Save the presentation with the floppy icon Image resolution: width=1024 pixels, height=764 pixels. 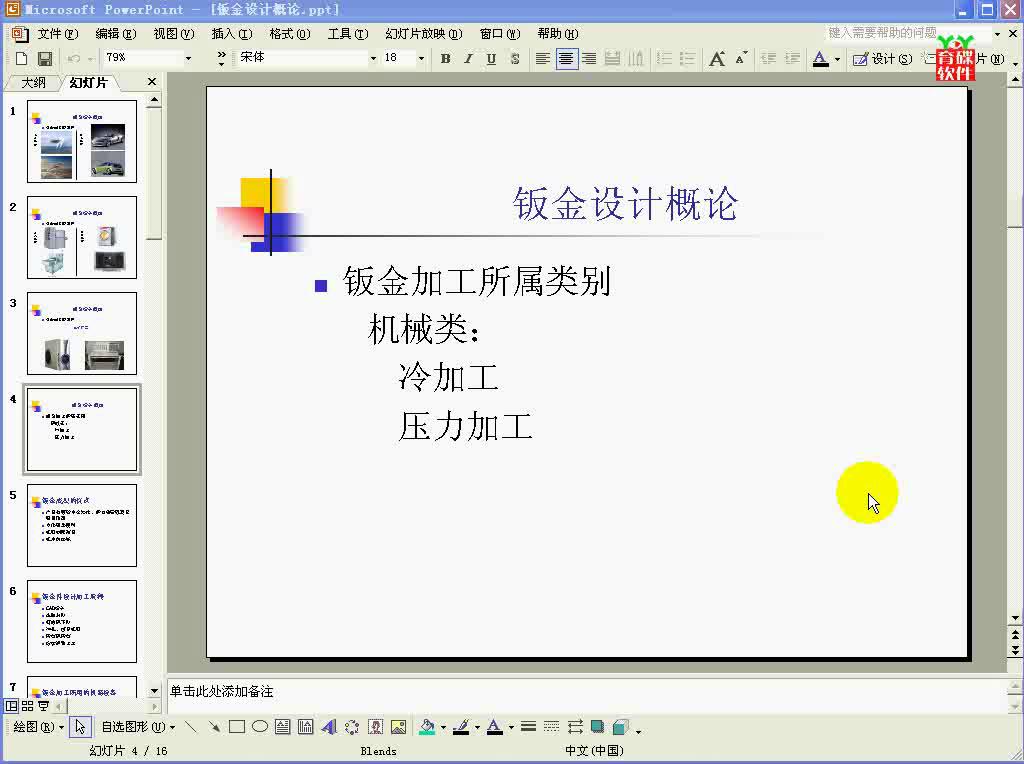point(44,58)
